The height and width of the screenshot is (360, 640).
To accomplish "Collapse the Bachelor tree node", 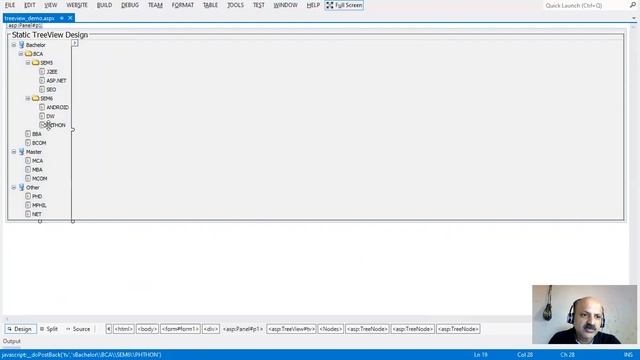I will click(13, 45).
